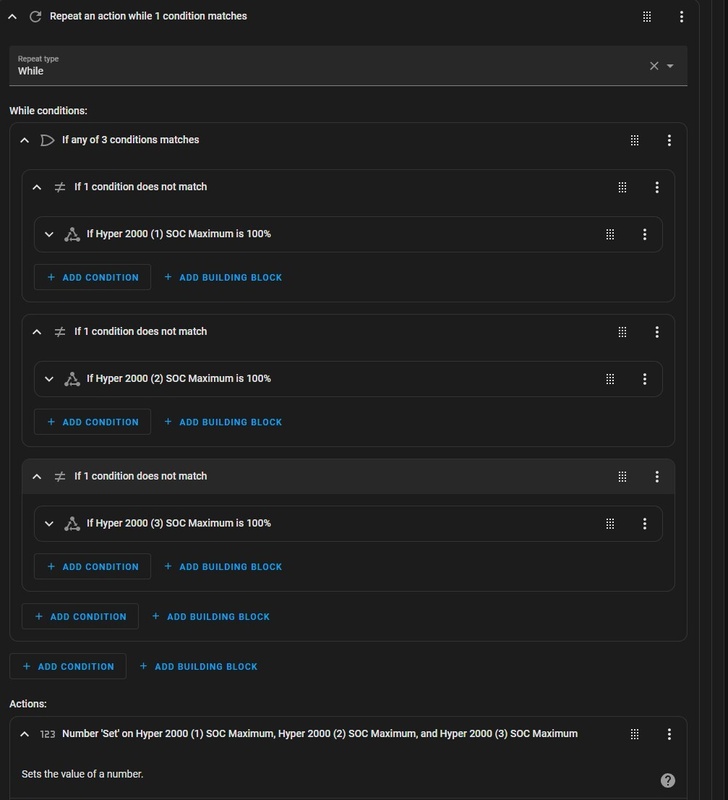Click drag handle of not-match block with Hyper 2000 (3)
The image size is (728, 800).
pos(622,477)
